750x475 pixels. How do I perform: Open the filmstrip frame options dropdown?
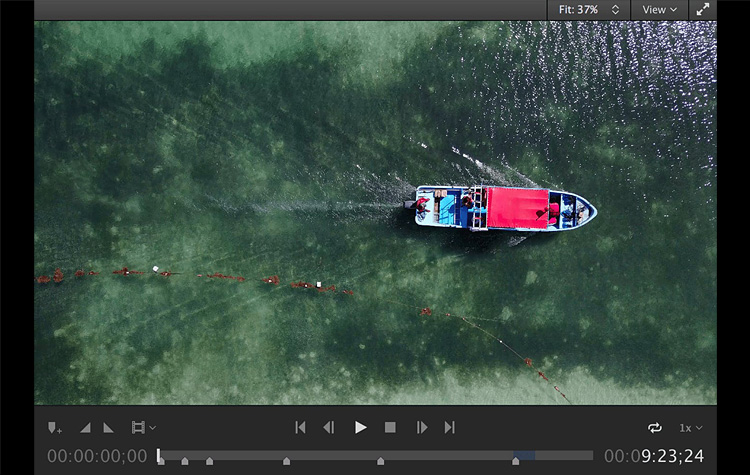pyautogui.click(x=143, y=428)
